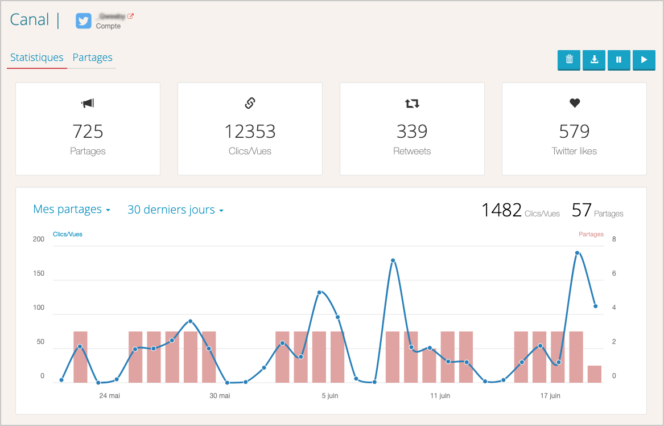The image size is (664, 426).
Task: Click the Clics/Vues chart legend label
Action: click(68, 234)
